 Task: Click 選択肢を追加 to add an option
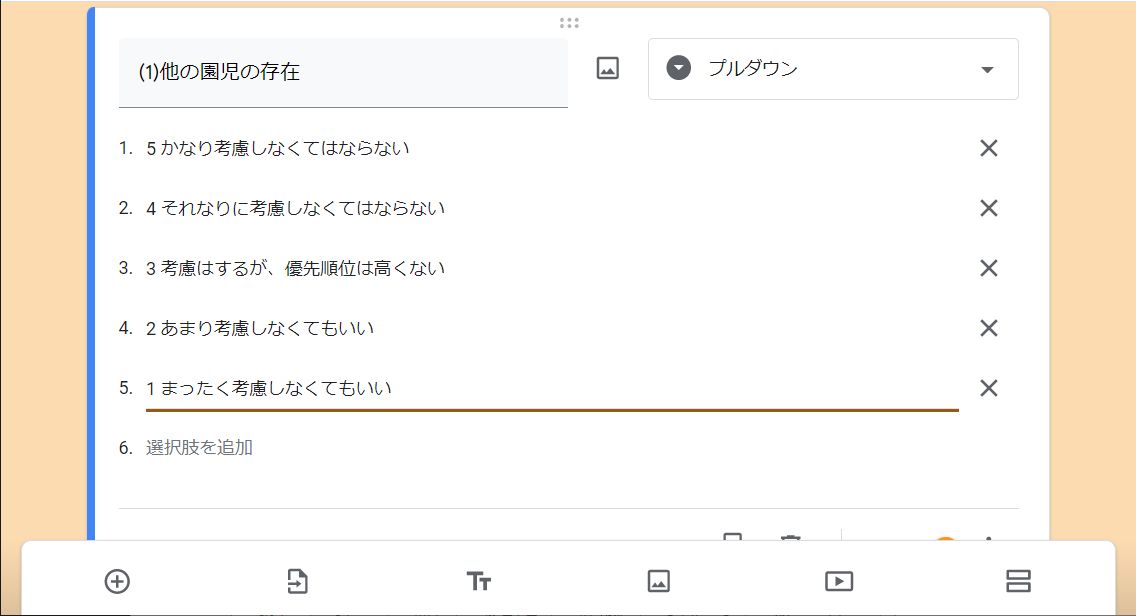pos(200,448)
